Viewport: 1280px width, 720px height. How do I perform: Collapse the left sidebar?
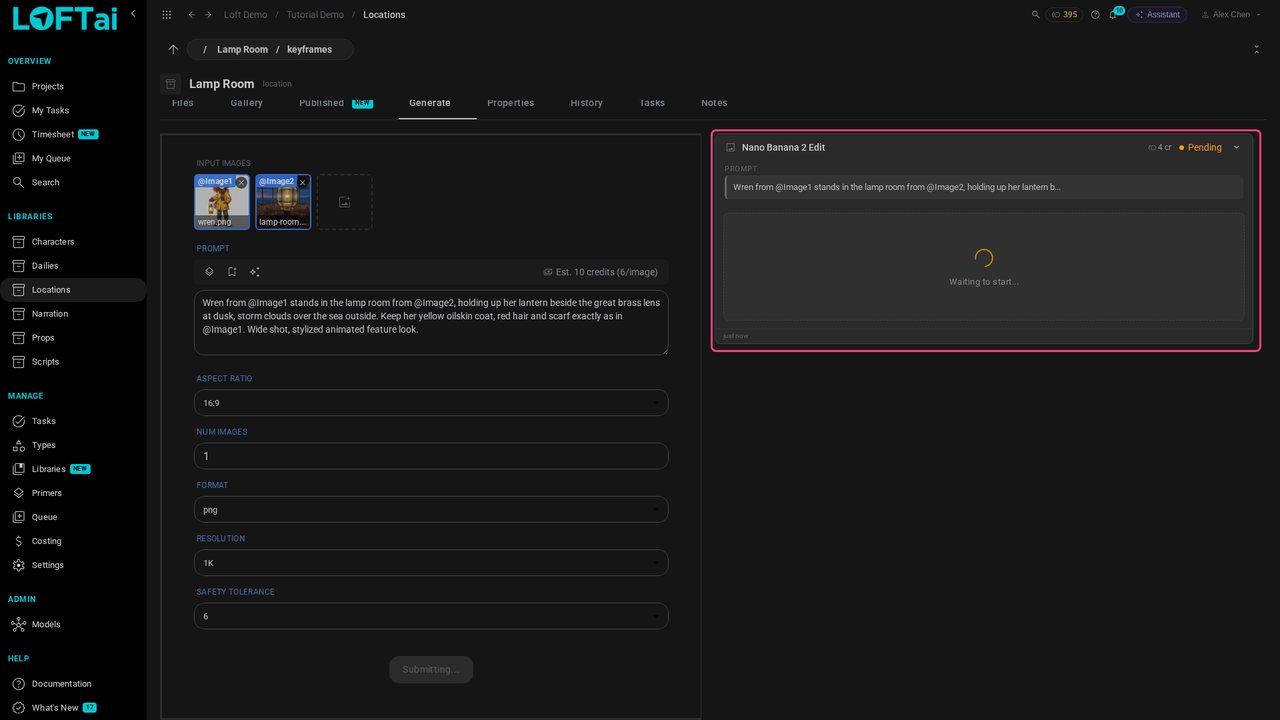pos(133,14)
